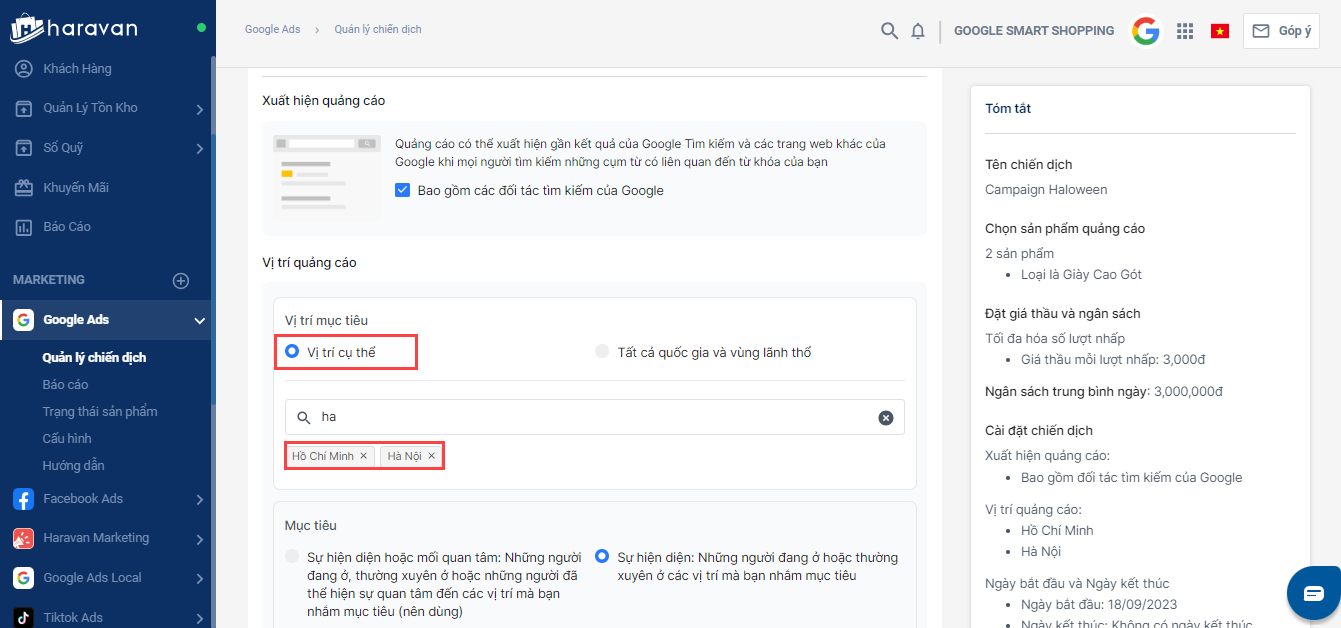Screen dimensions: 1341x628
Task: Click the search magnifier icon in header
Action: [889, 31]
